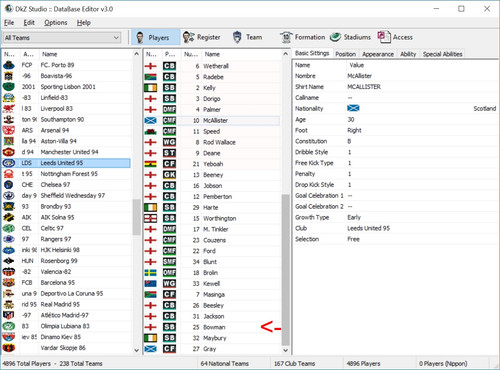Click Celtic 97 team crest
The image size is (500, 370).
click(x=9, y=228)
